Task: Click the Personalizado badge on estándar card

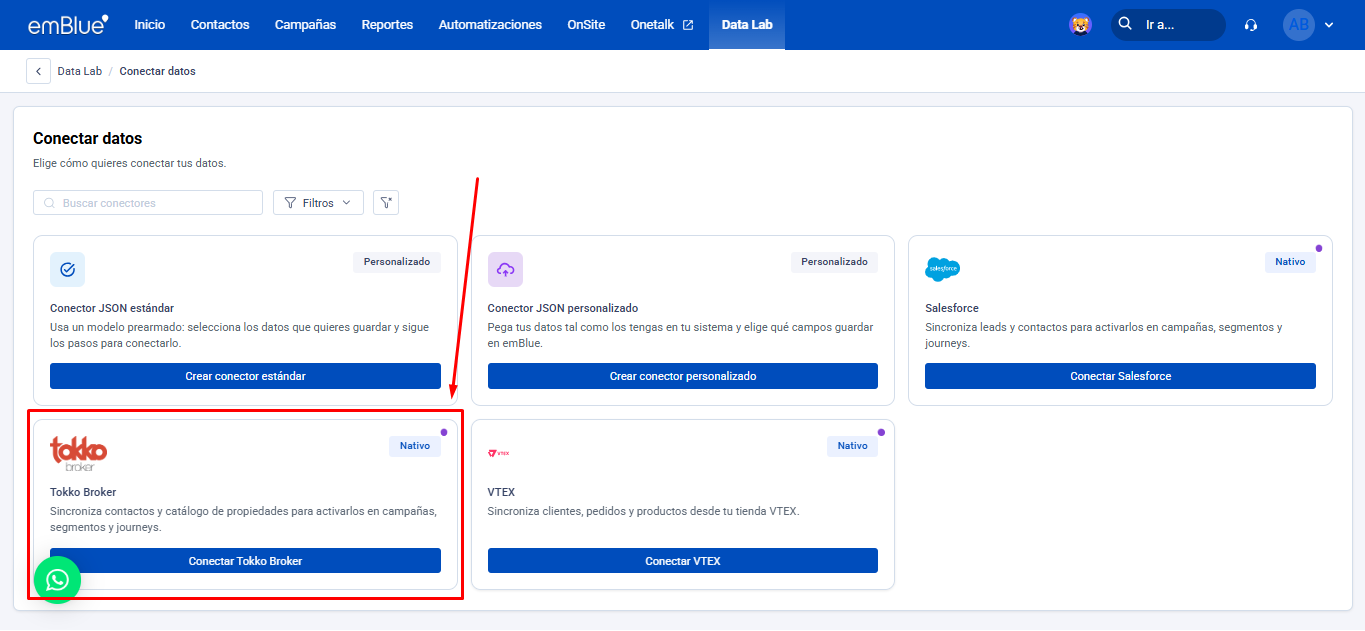Action: click(397, 262)
